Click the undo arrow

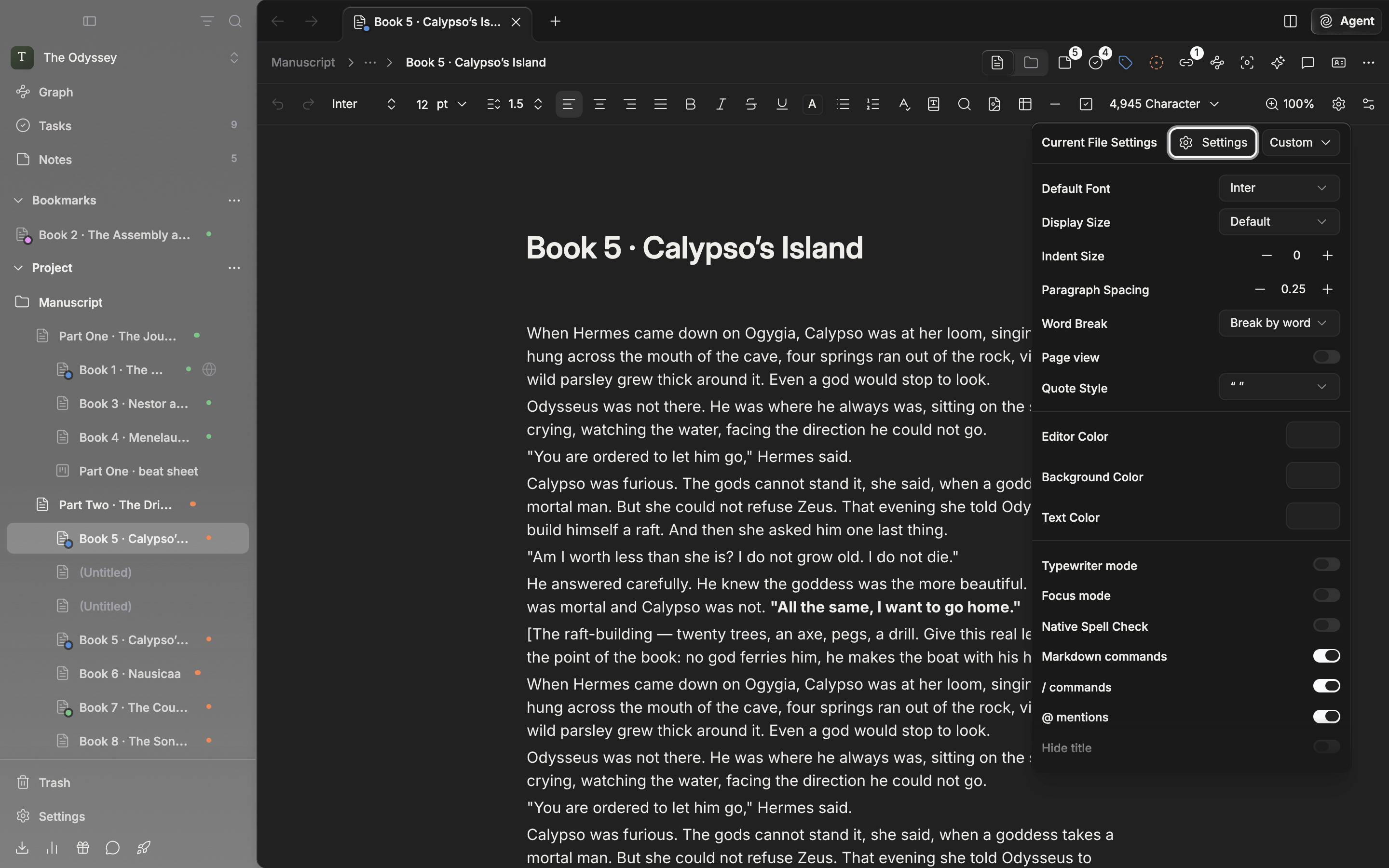pos(278,104)
